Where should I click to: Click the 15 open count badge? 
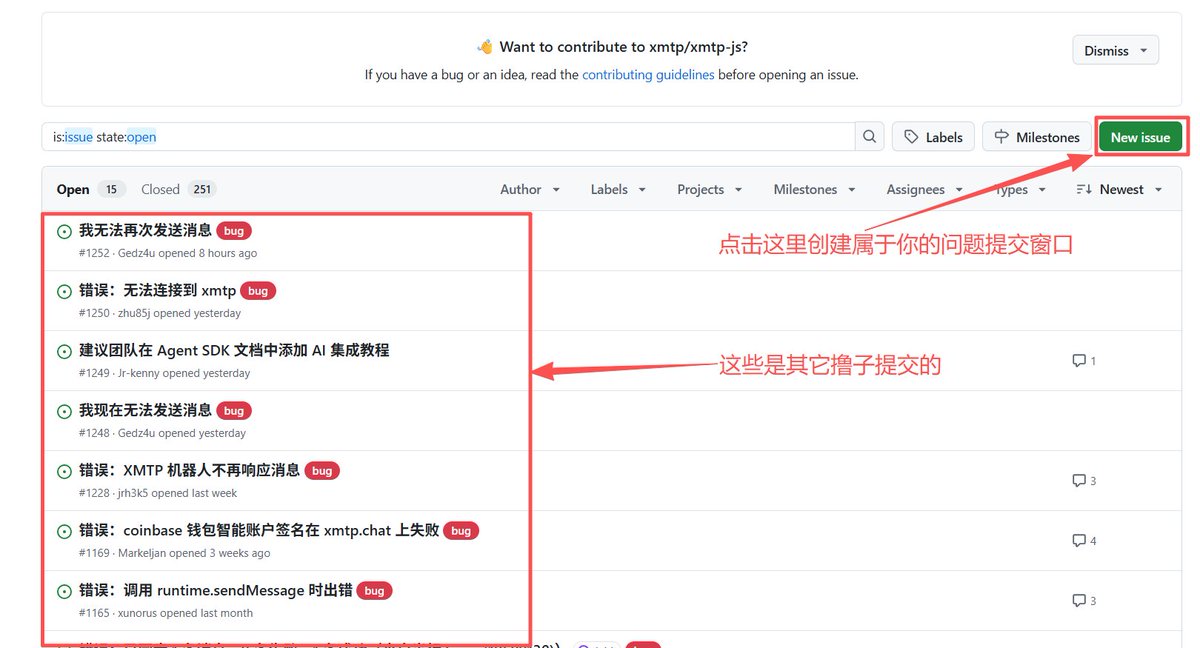click(x=110, y=189)
